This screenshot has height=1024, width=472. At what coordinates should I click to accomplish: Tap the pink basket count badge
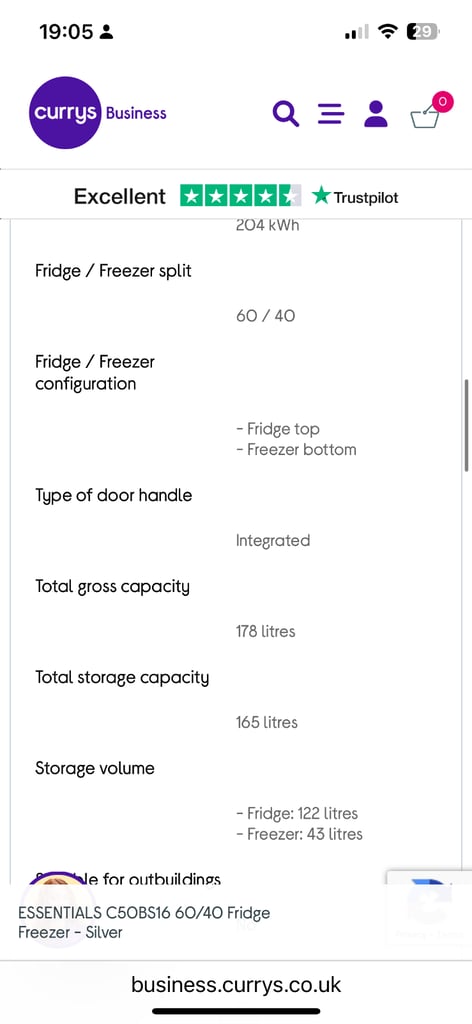[x=443, y=101]
